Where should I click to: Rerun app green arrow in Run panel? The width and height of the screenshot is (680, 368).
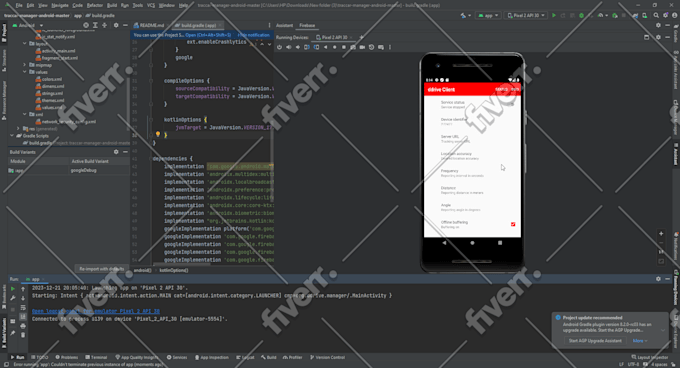13,288
